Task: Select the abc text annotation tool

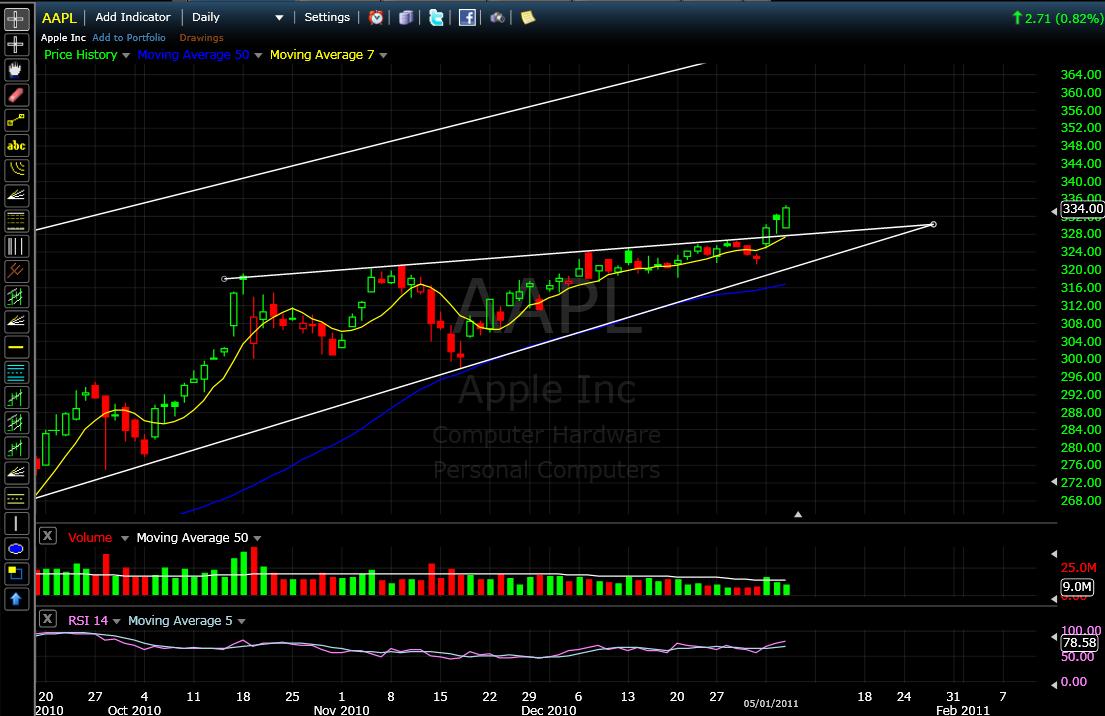Action: [16, 145]
